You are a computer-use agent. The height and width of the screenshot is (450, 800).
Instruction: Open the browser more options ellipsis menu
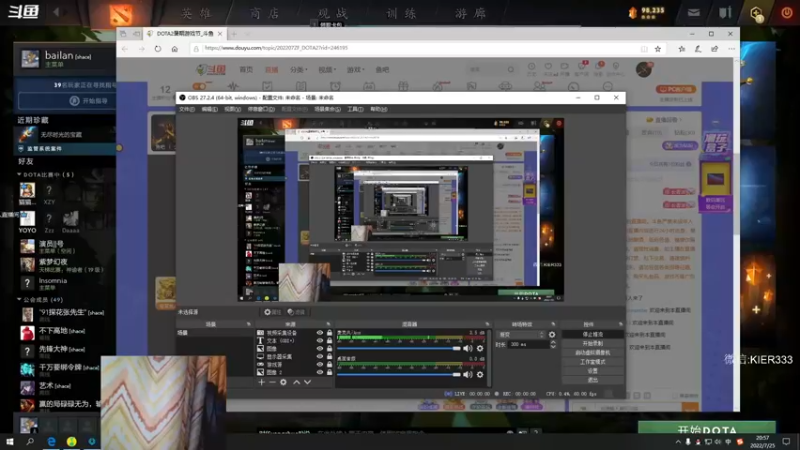coord(732,49)
